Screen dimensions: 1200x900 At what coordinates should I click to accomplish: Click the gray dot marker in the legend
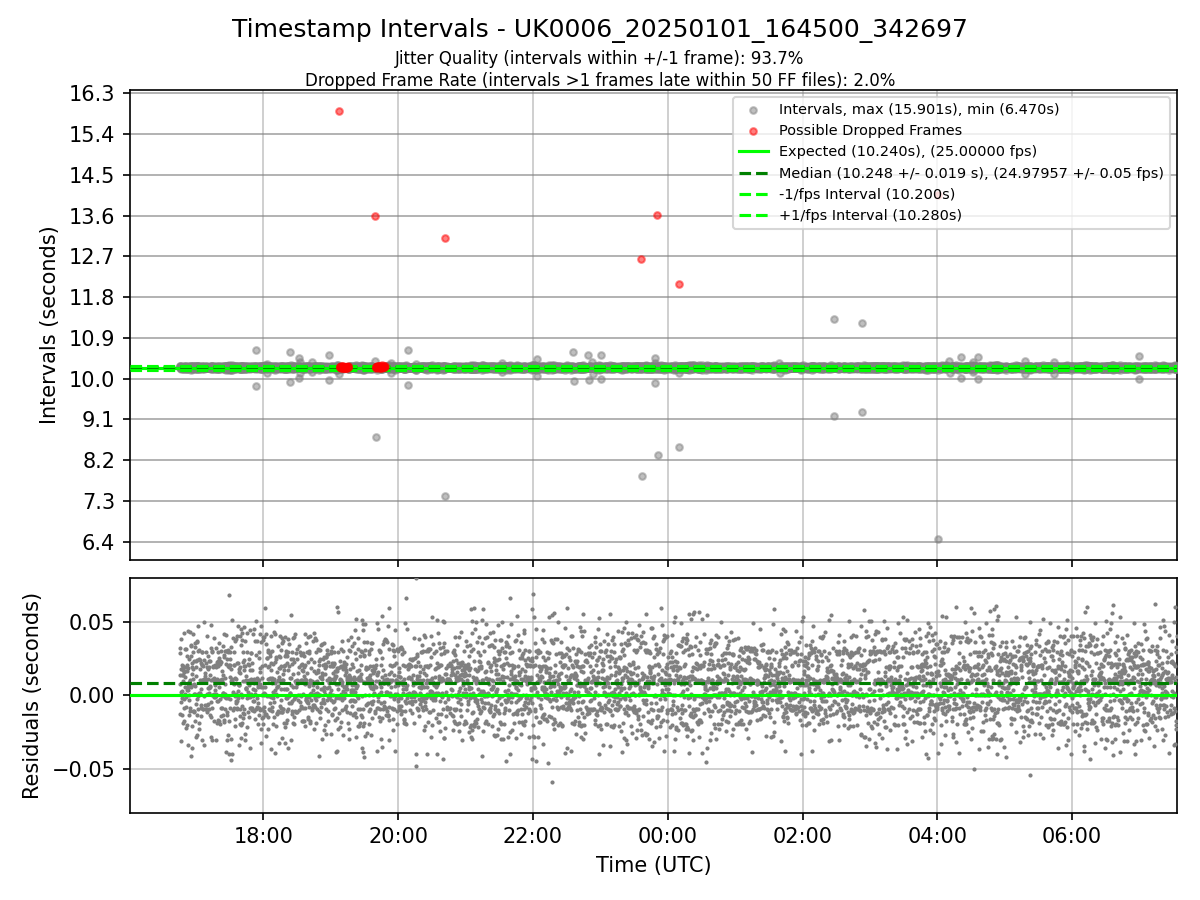tap(754, 110)
